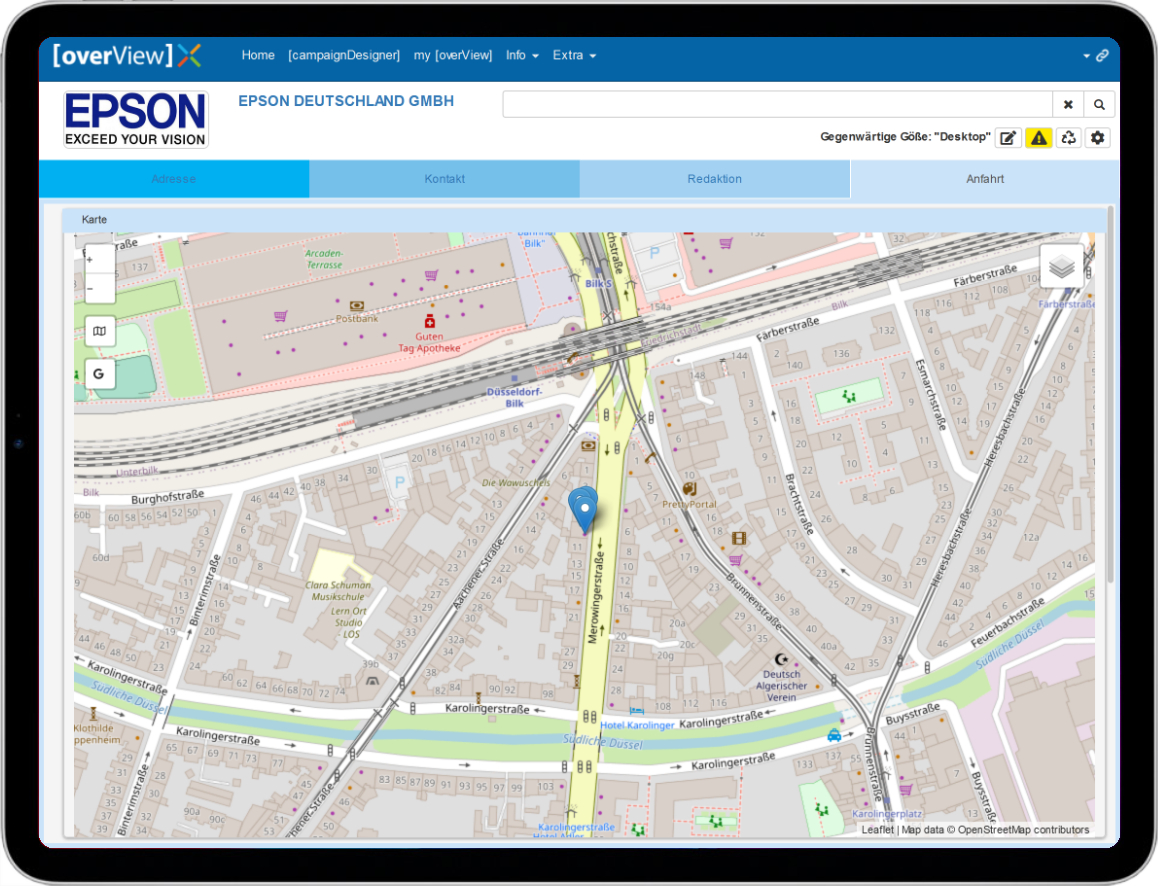Expand the Extra dropdown menu

point(574,55)
